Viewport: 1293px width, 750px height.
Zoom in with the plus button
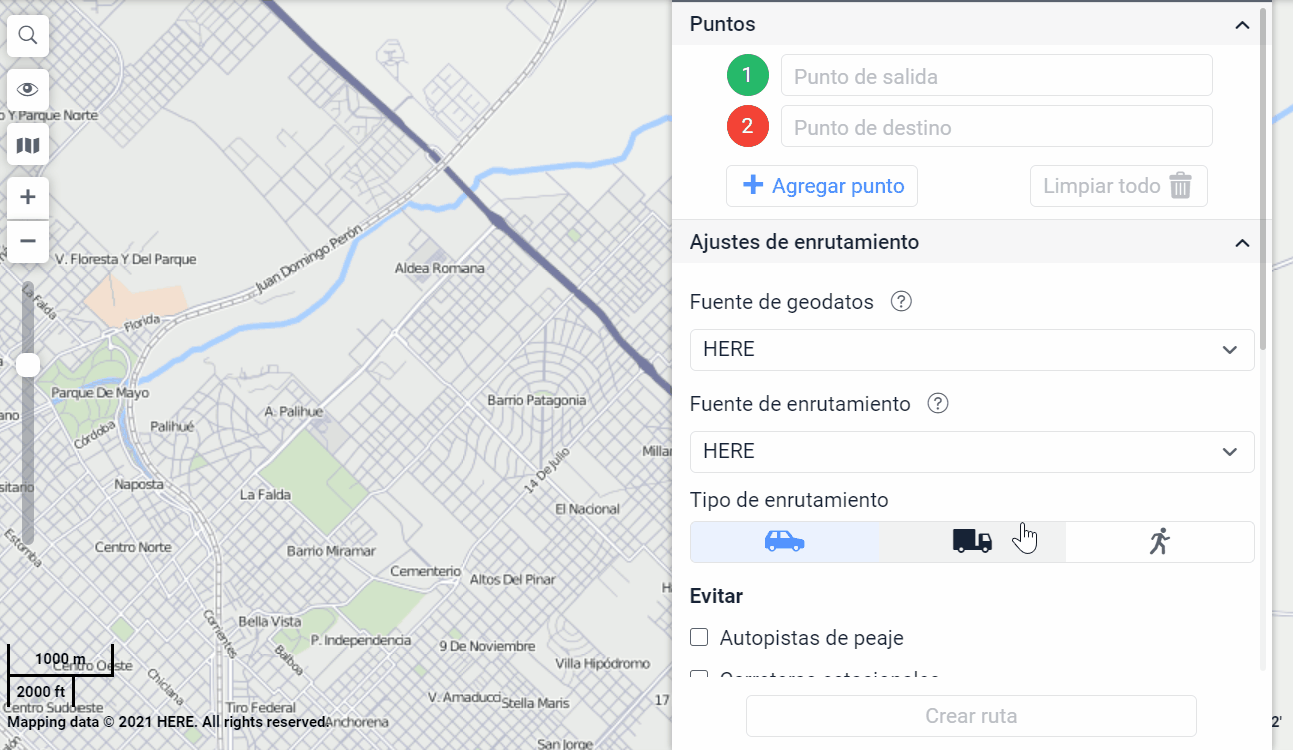28,197
